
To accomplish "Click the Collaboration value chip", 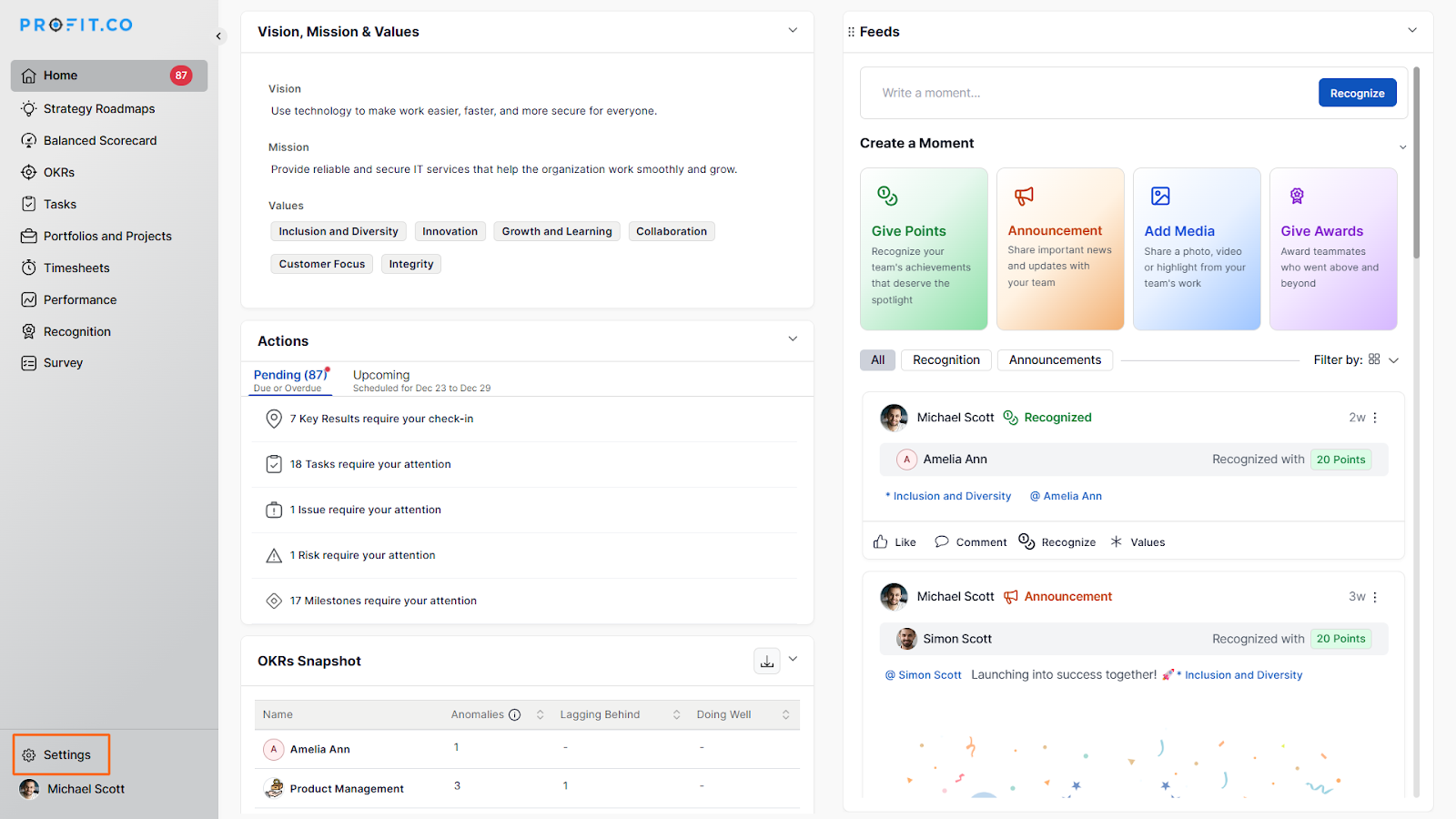I will (672, 231).
